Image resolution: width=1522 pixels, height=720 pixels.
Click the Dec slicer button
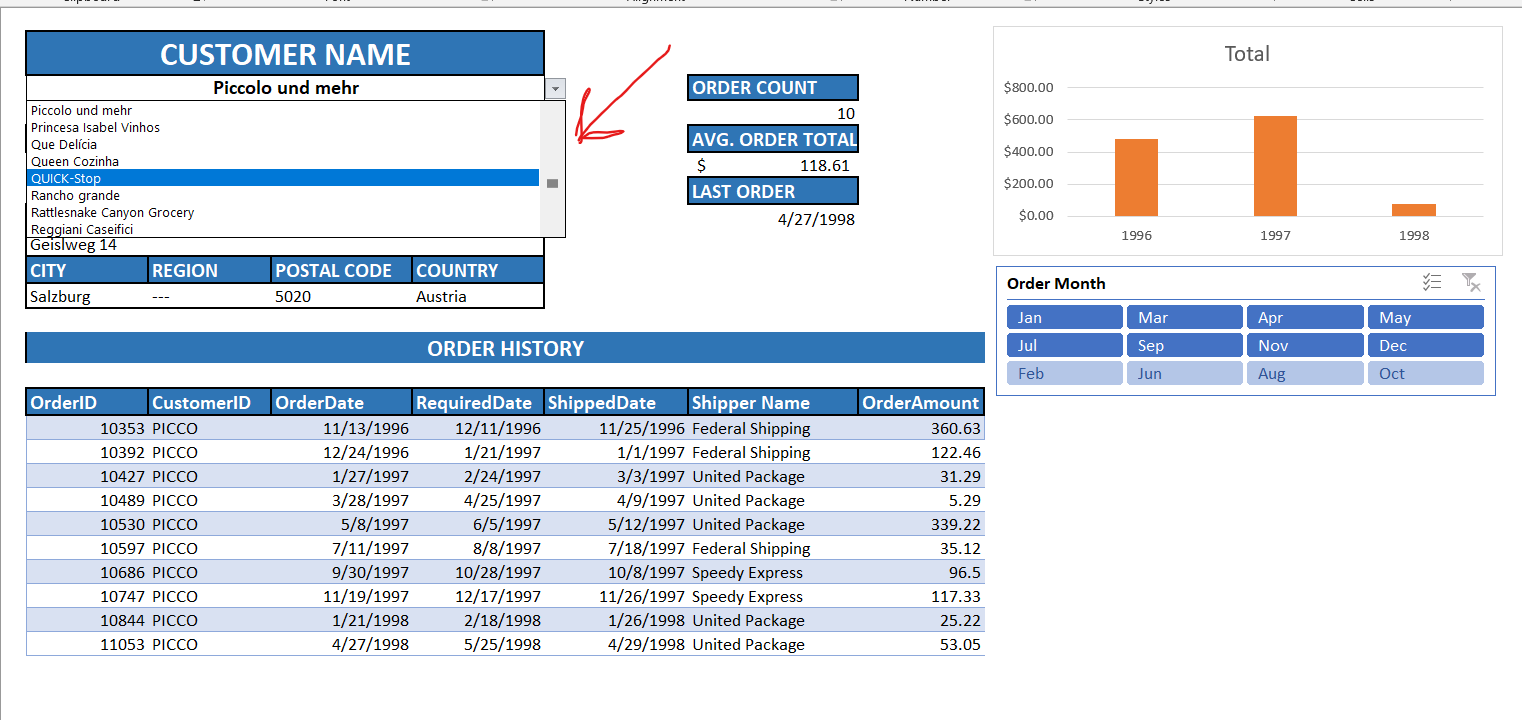point(1425,345)
